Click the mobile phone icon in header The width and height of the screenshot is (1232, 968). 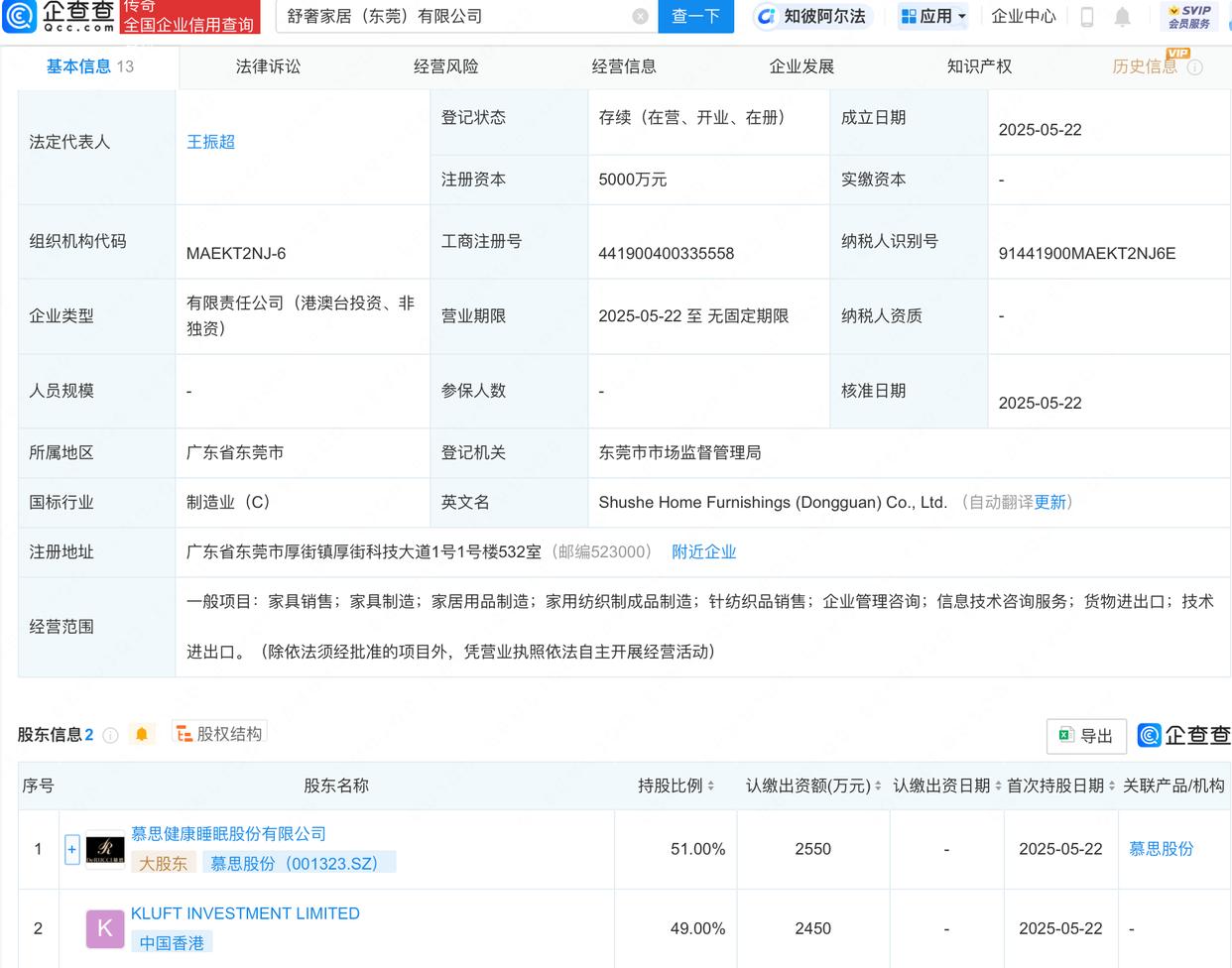point(1087,17)
